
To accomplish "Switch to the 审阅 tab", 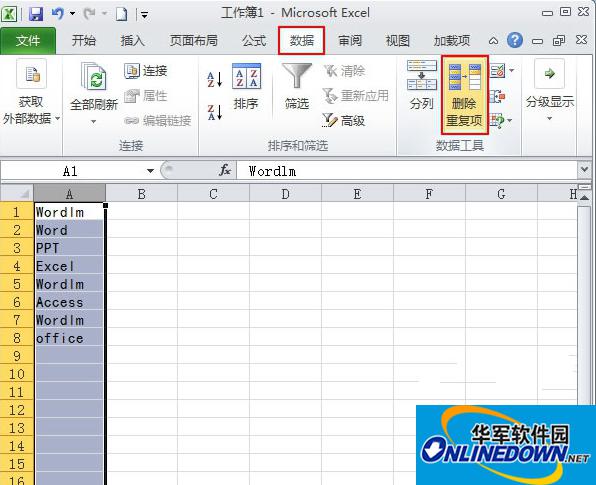I will 350,40.
